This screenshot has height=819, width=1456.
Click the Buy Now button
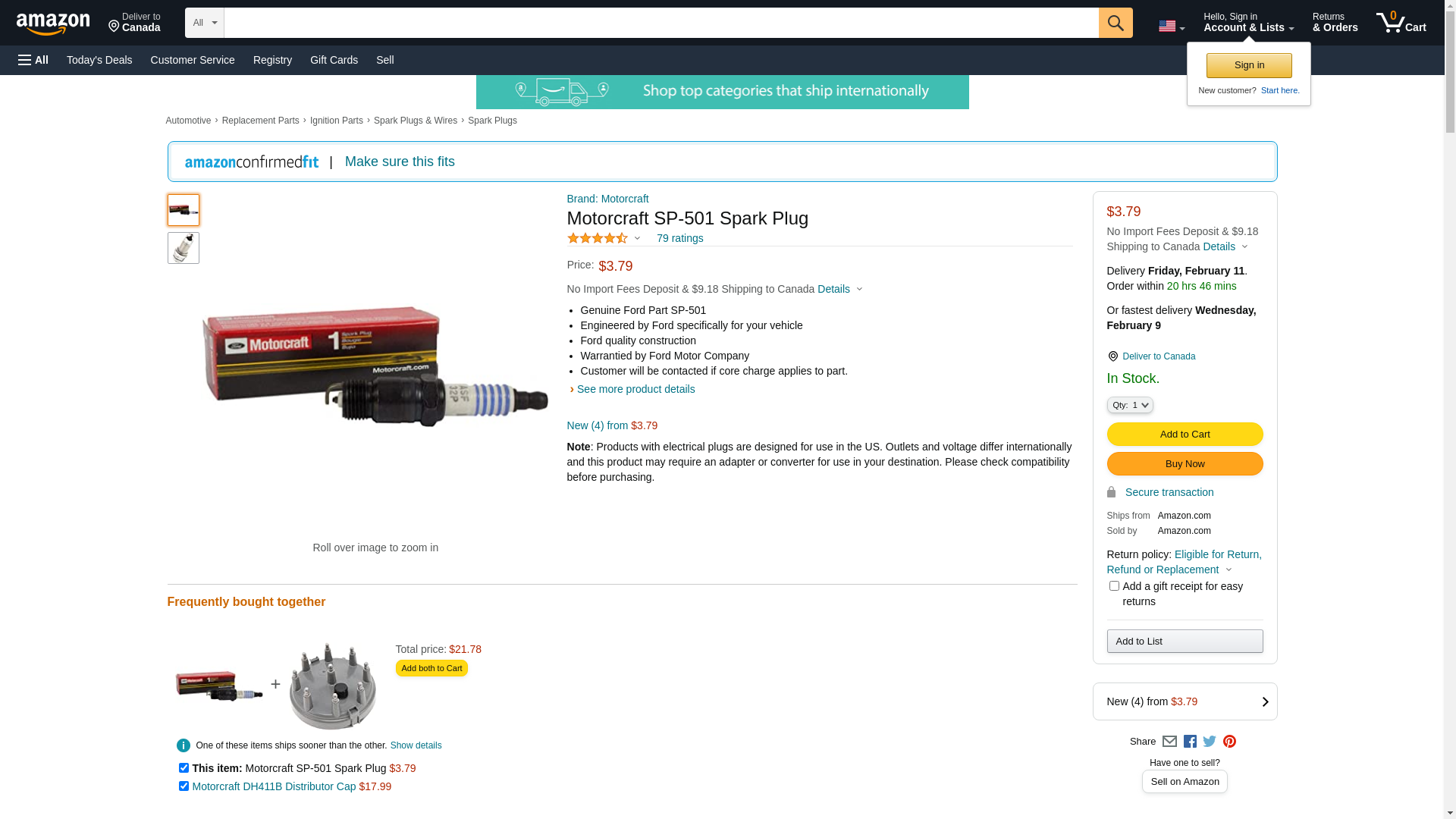(x=1185, y=464)
